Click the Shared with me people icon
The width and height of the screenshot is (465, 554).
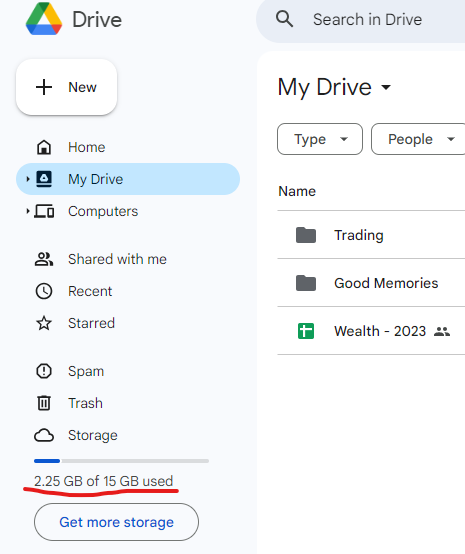click(x=44, y=259)
